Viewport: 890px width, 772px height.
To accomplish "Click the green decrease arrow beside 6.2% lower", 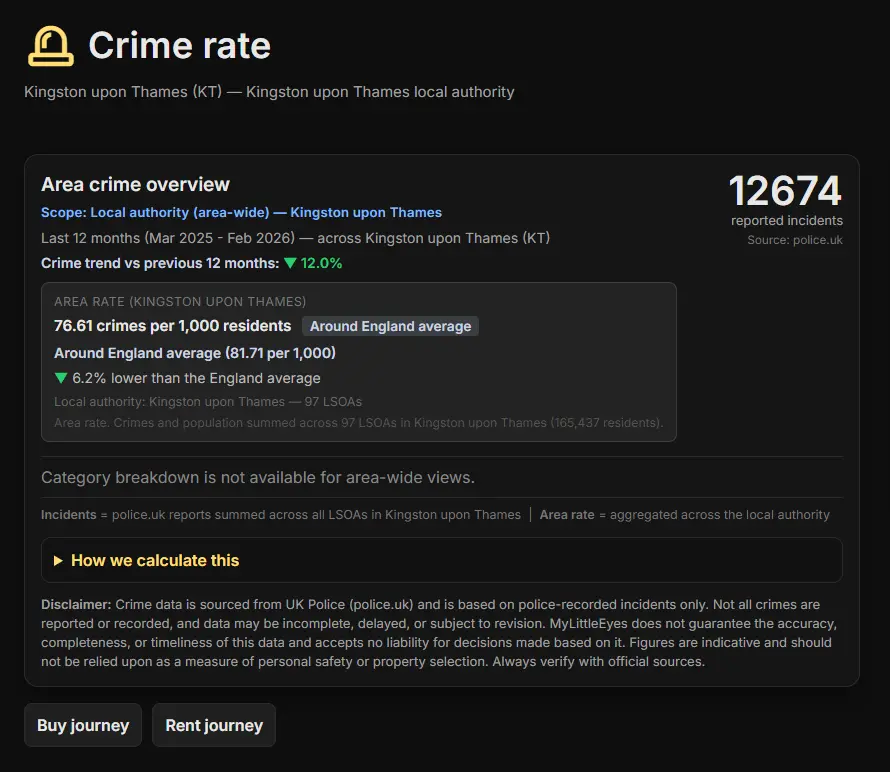I will 60,378.
